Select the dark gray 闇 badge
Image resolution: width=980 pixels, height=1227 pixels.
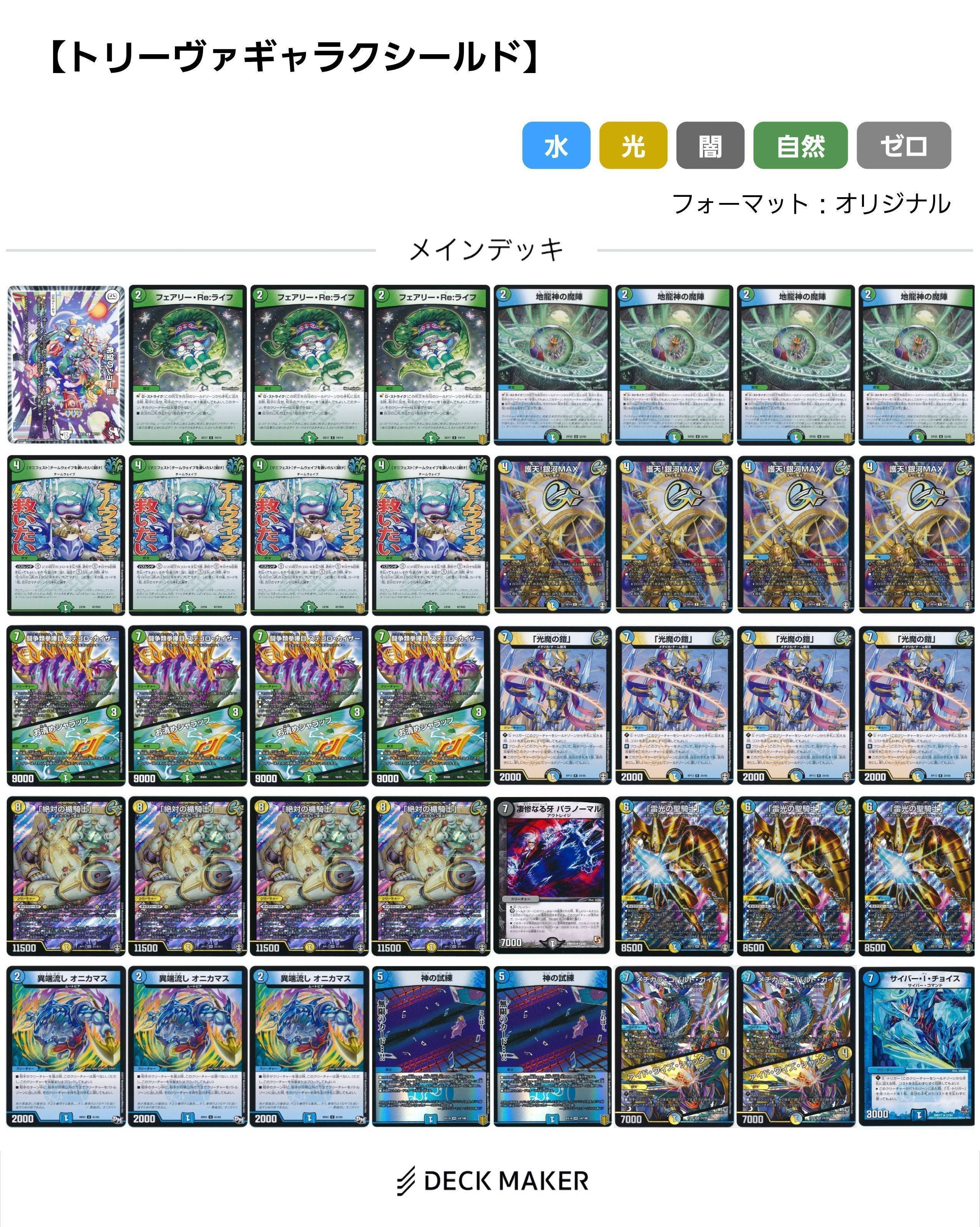click(710, 145)
